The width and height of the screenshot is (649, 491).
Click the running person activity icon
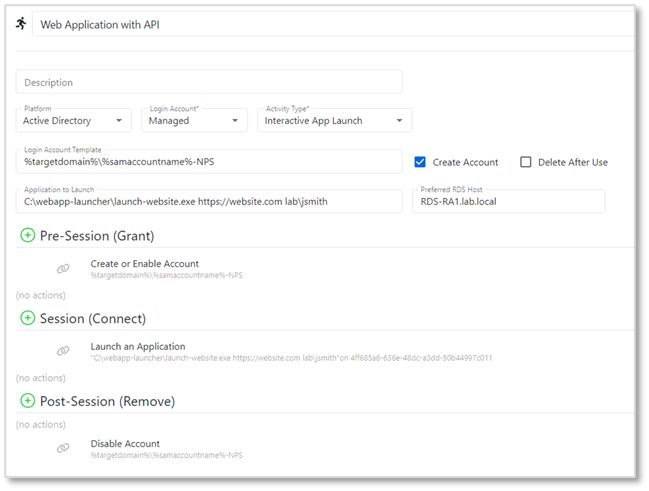tap(21, 24)
